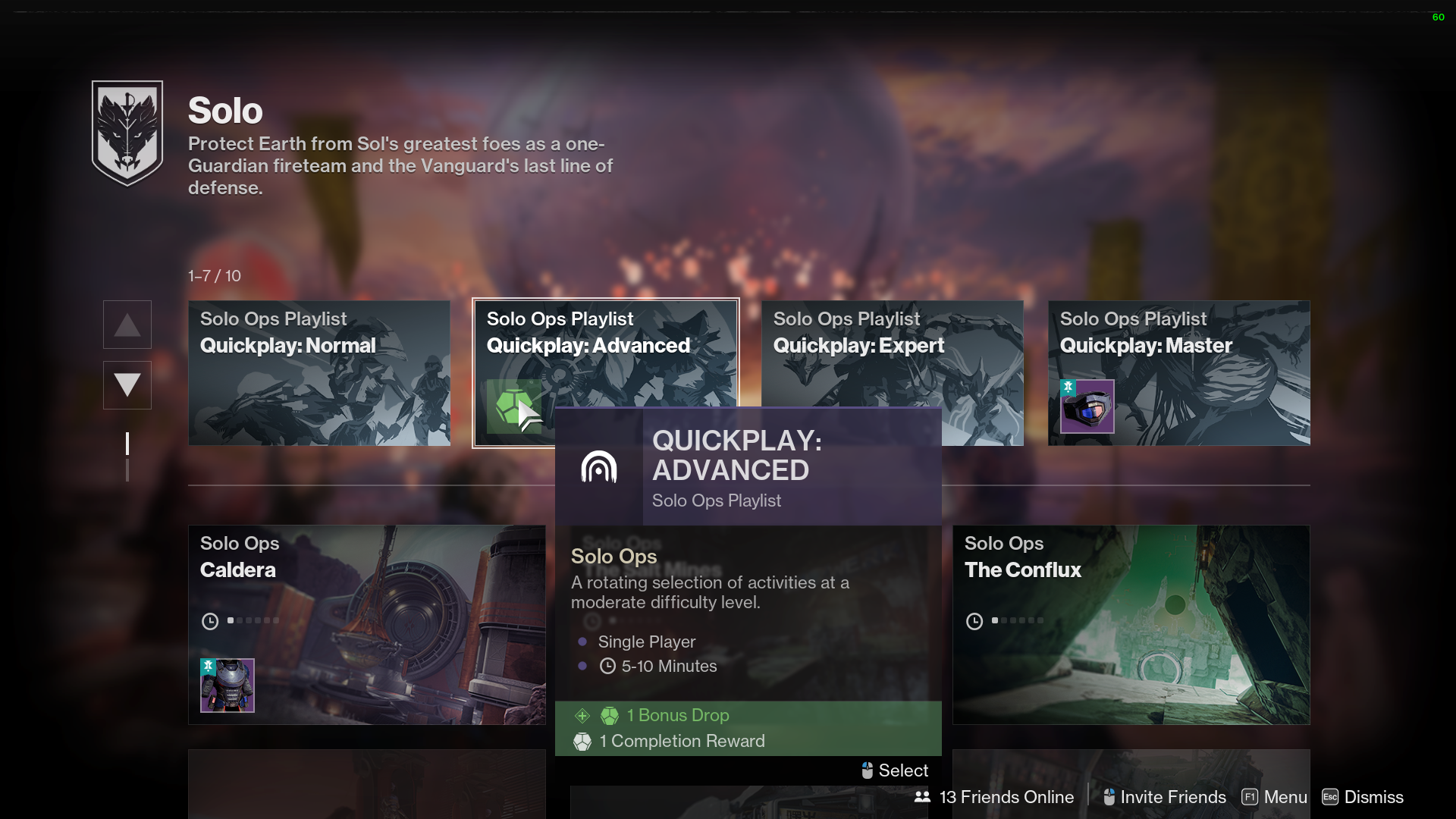
Task: Click the vertical page scroll indicator
Action: click(127, 457)
